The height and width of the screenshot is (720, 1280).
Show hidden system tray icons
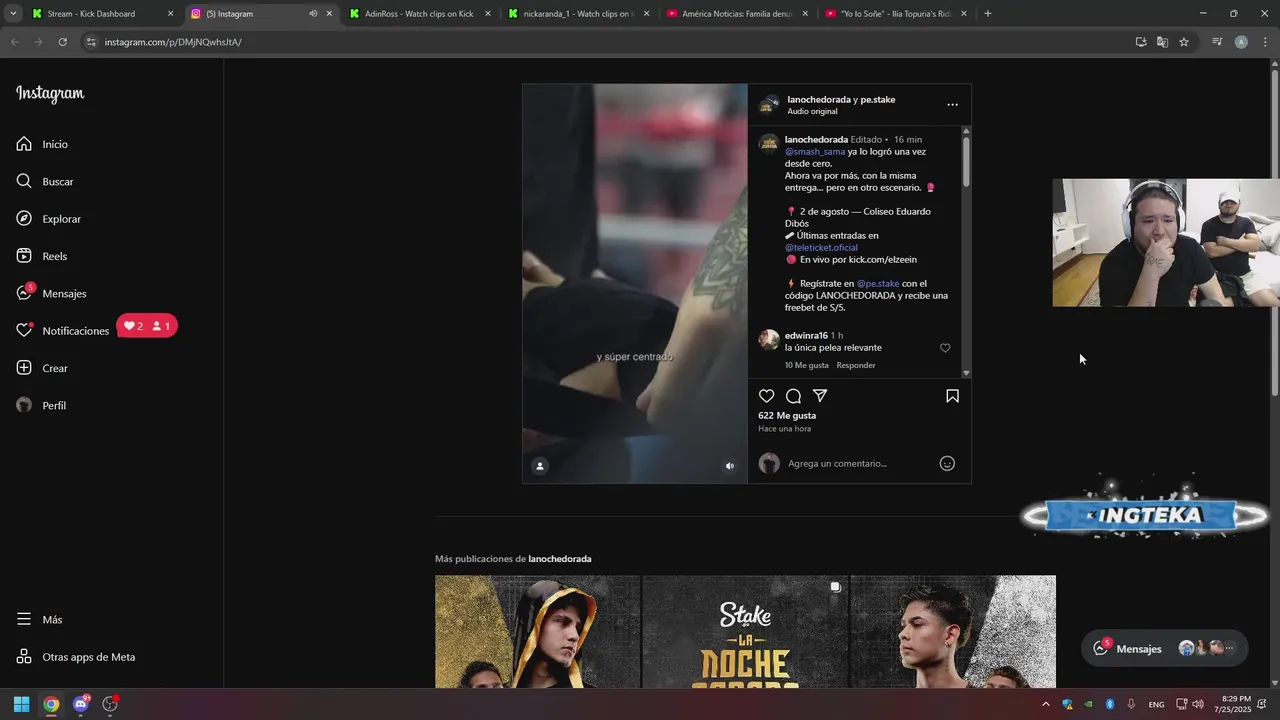coord(1046,704)
